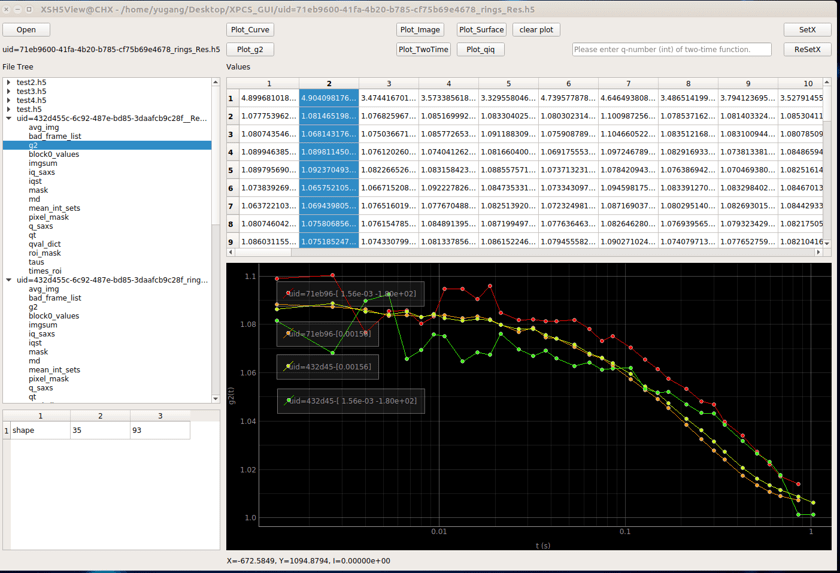This screenshot has width=840, height=573.
Task: Select mean_int_sets under first uid node
Action: (x=54, y=208)
